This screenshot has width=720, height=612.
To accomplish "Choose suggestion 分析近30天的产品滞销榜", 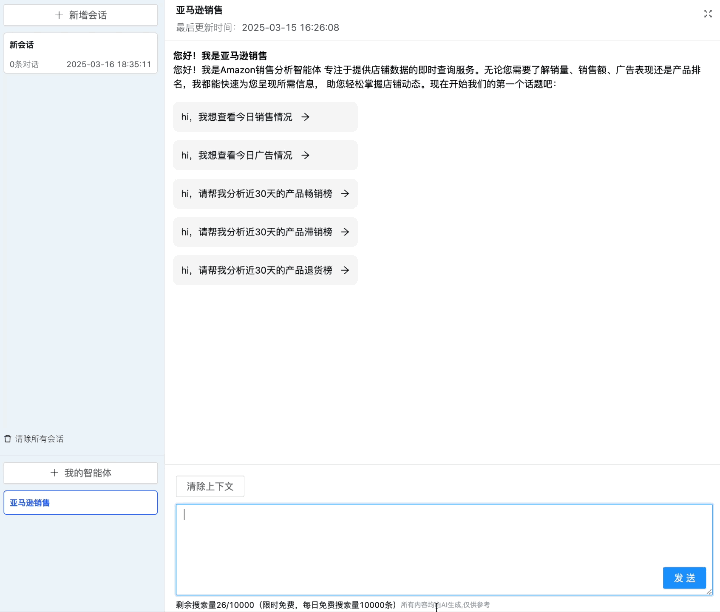I will pyautogui.click(x=265, y=232).
